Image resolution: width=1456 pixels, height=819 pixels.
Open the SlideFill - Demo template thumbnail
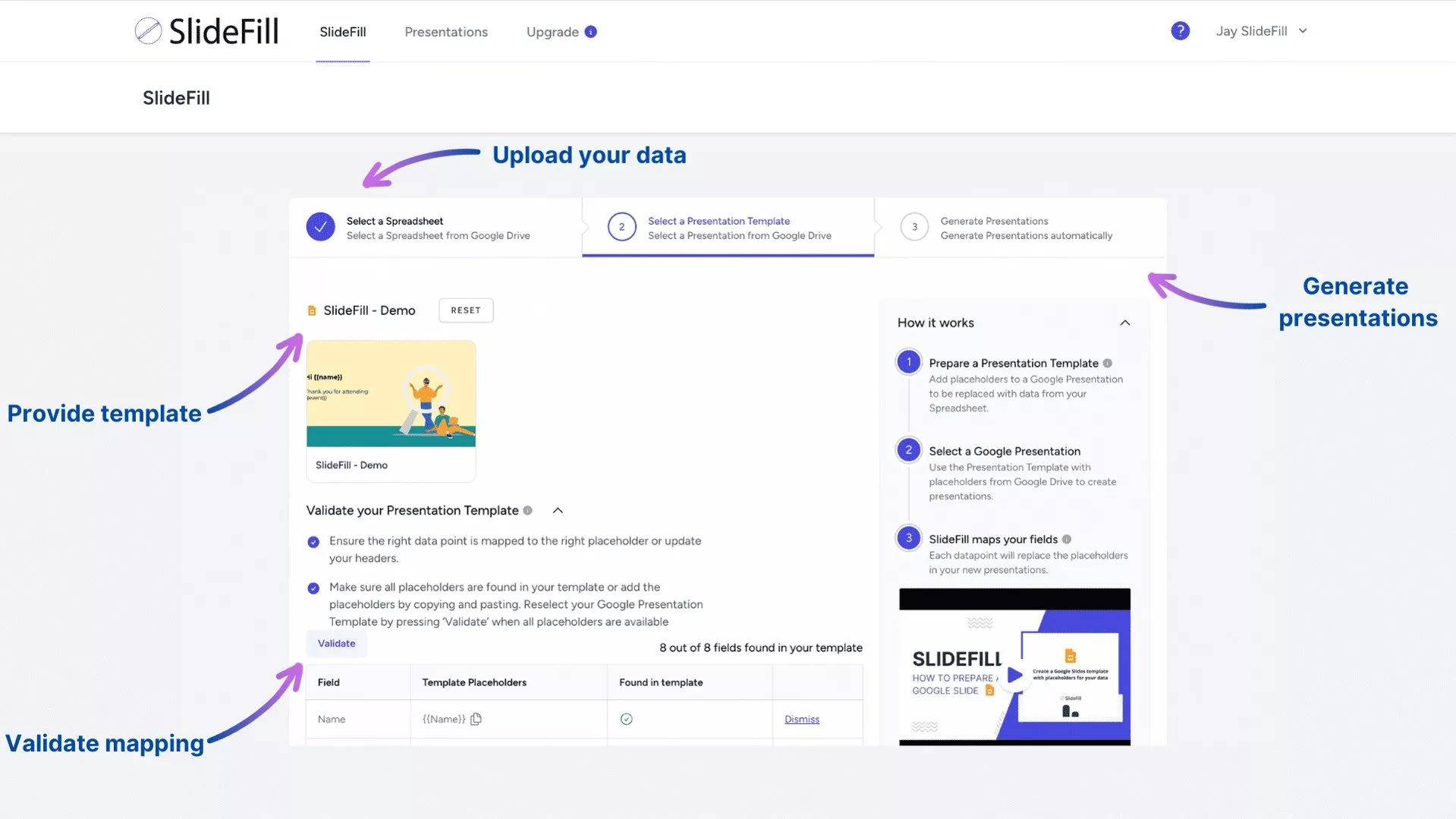pos(391,395)
